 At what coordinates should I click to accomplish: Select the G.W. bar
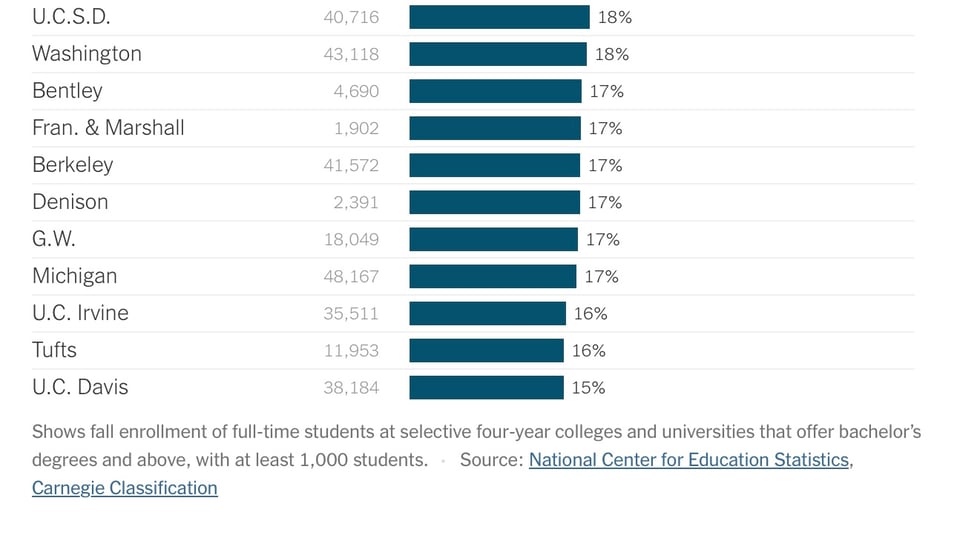click(493, 239)
